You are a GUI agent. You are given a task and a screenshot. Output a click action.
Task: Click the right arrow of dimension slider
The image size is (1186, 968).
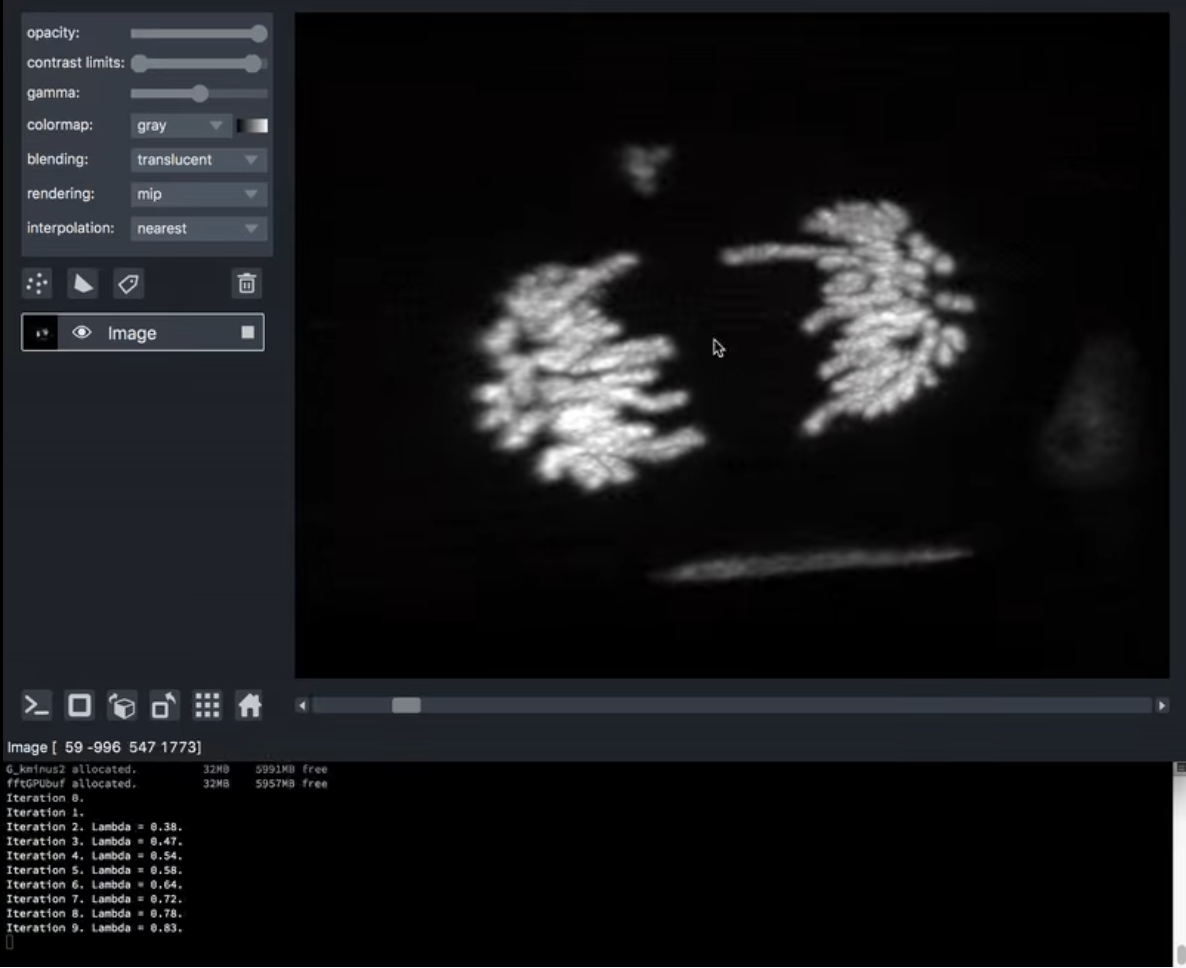pos(1162,706)
